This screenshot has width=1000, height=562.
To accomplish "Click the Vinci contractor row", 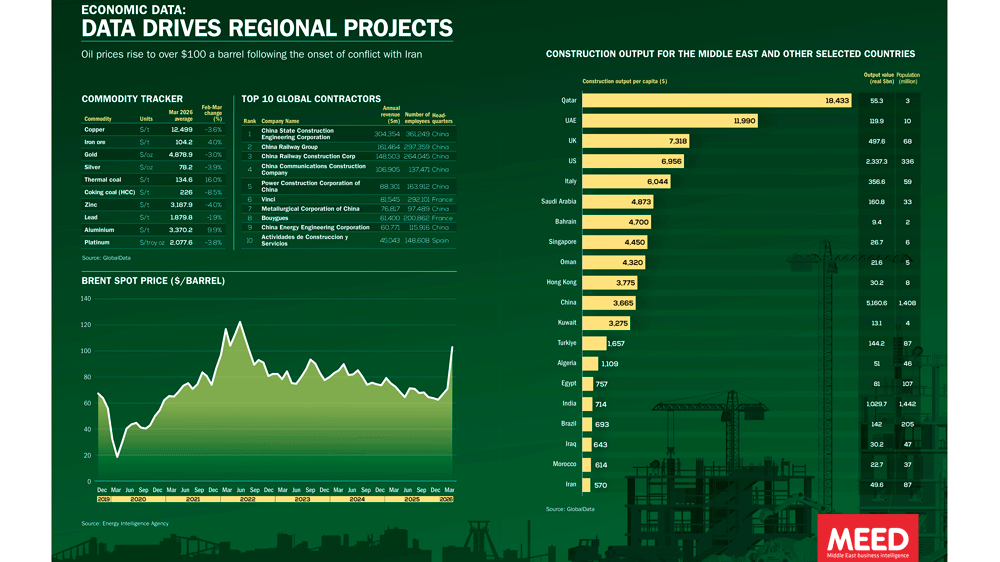I will point(347,199).
